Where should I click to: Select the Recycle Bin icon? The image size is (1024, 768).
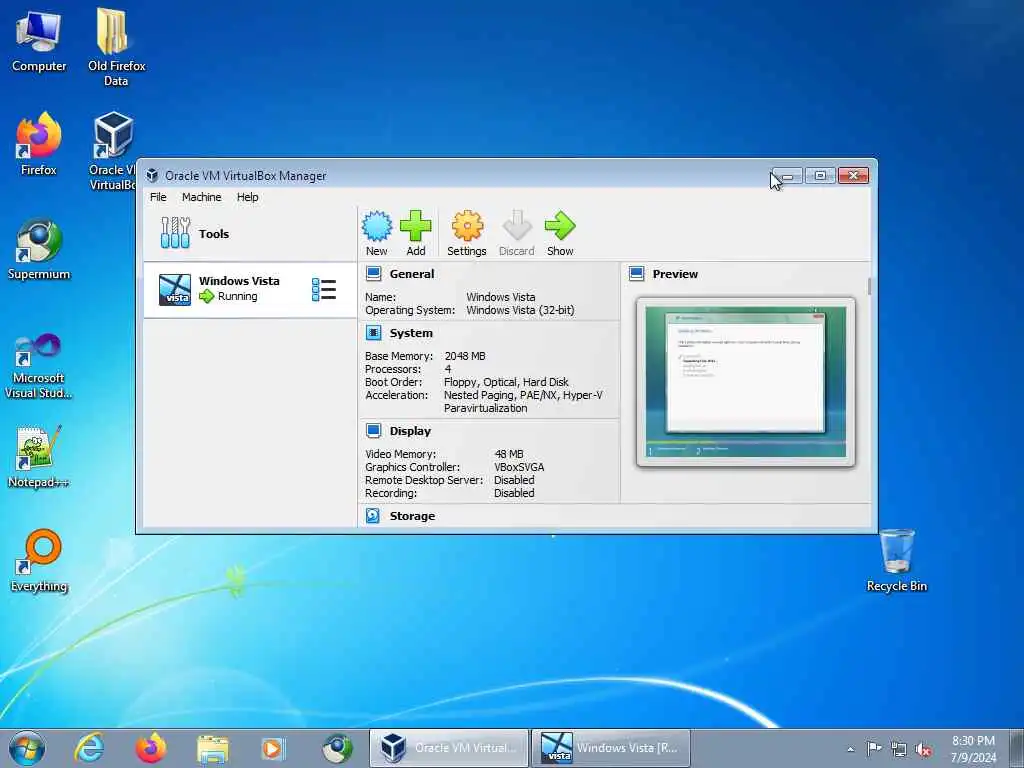tap(897, 560)
